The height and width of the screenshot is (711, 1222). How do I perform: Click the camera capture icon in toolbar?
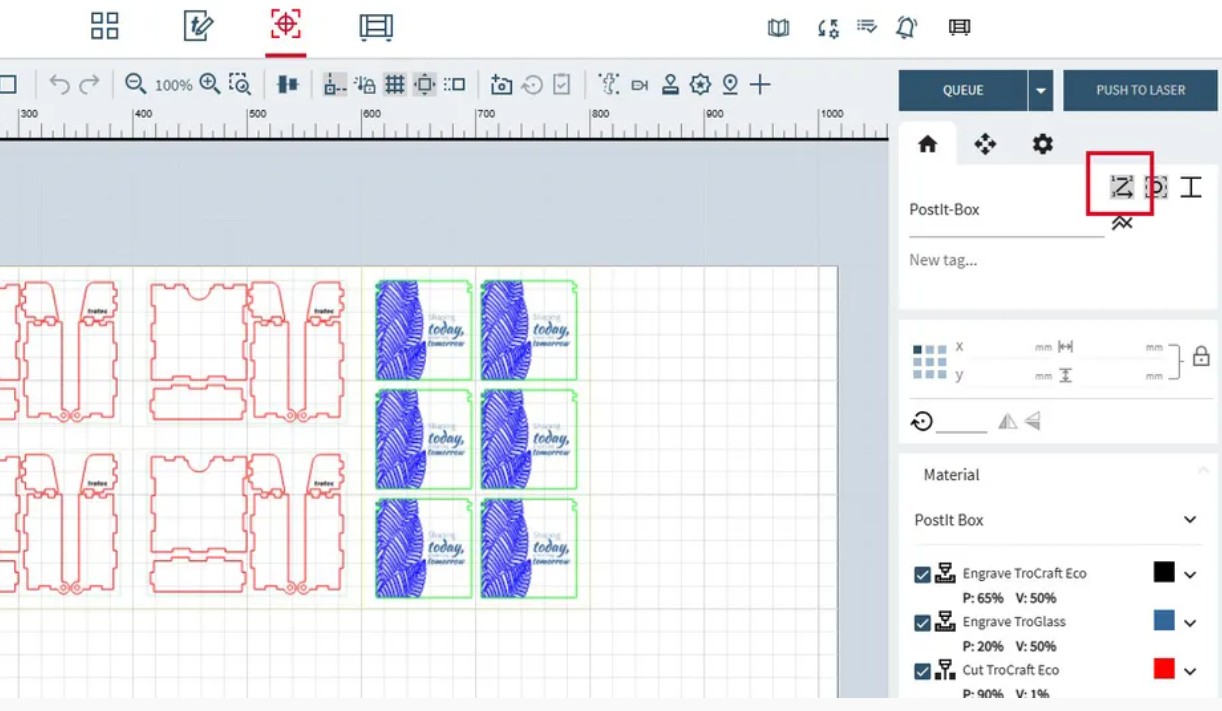tap(501, 85)
